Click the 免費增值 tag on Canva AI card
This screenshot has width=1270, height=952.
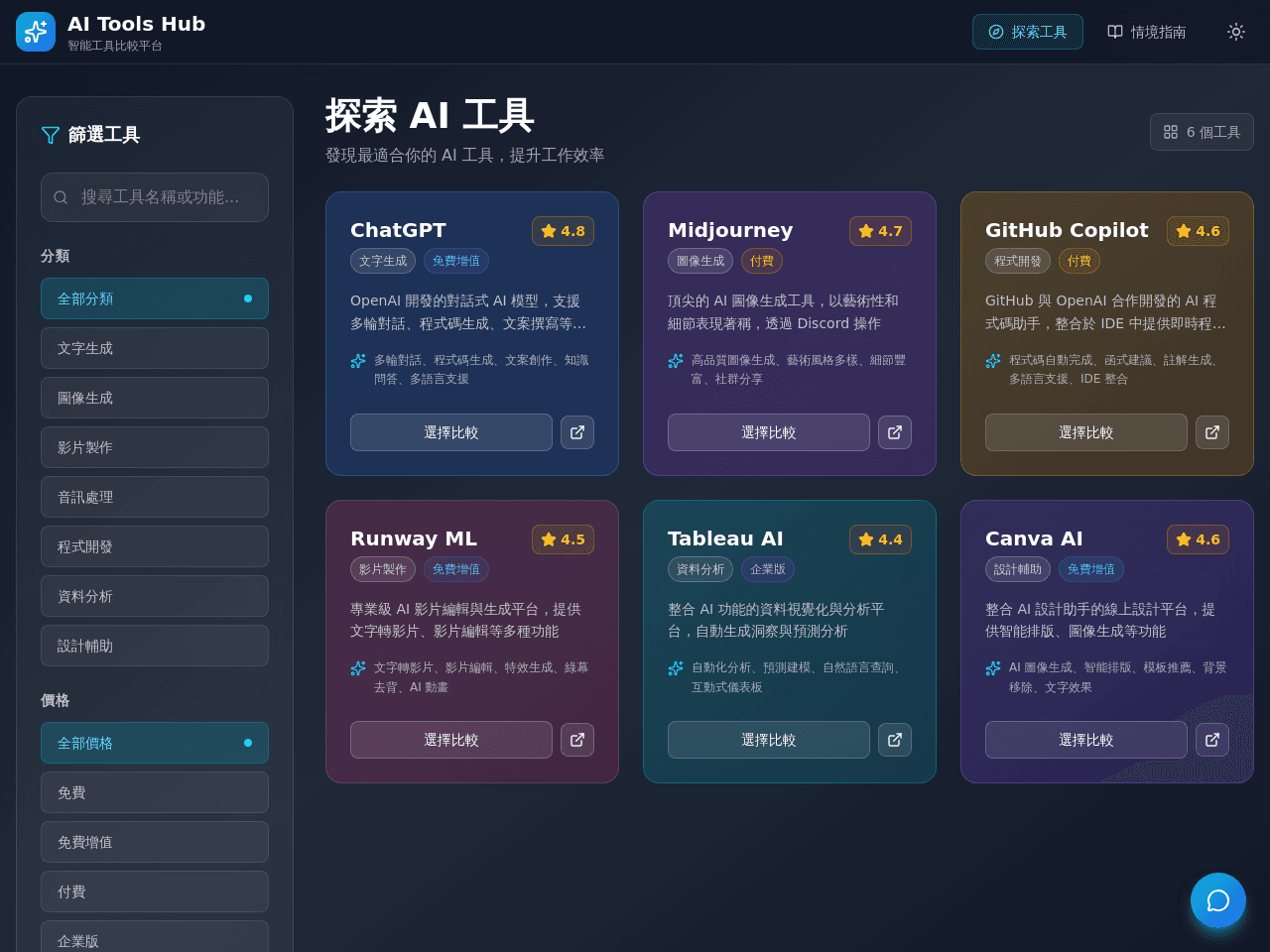pos(1091,569)
